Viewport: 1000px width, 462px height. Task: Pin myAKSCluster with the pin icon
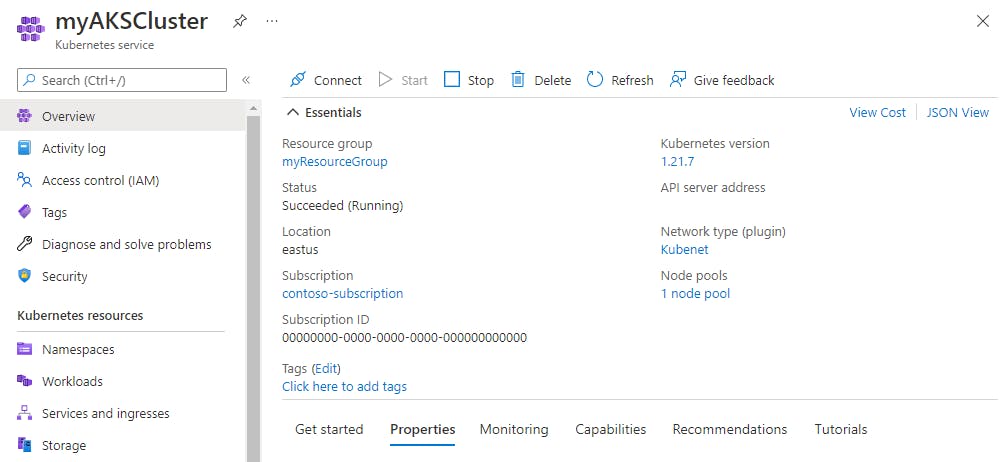[239, 22]
